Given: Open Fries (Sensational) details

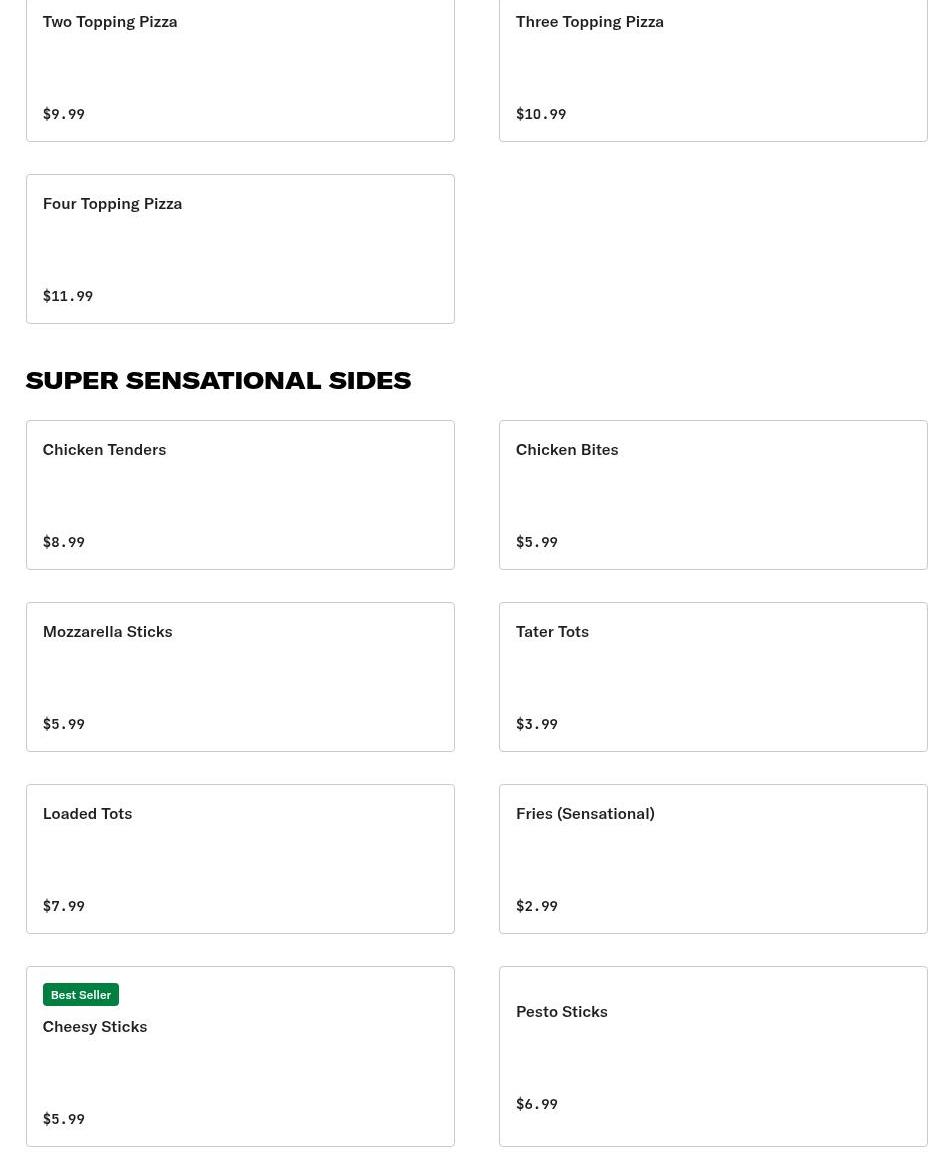Looking at the screenshot, I should (713, 858).
